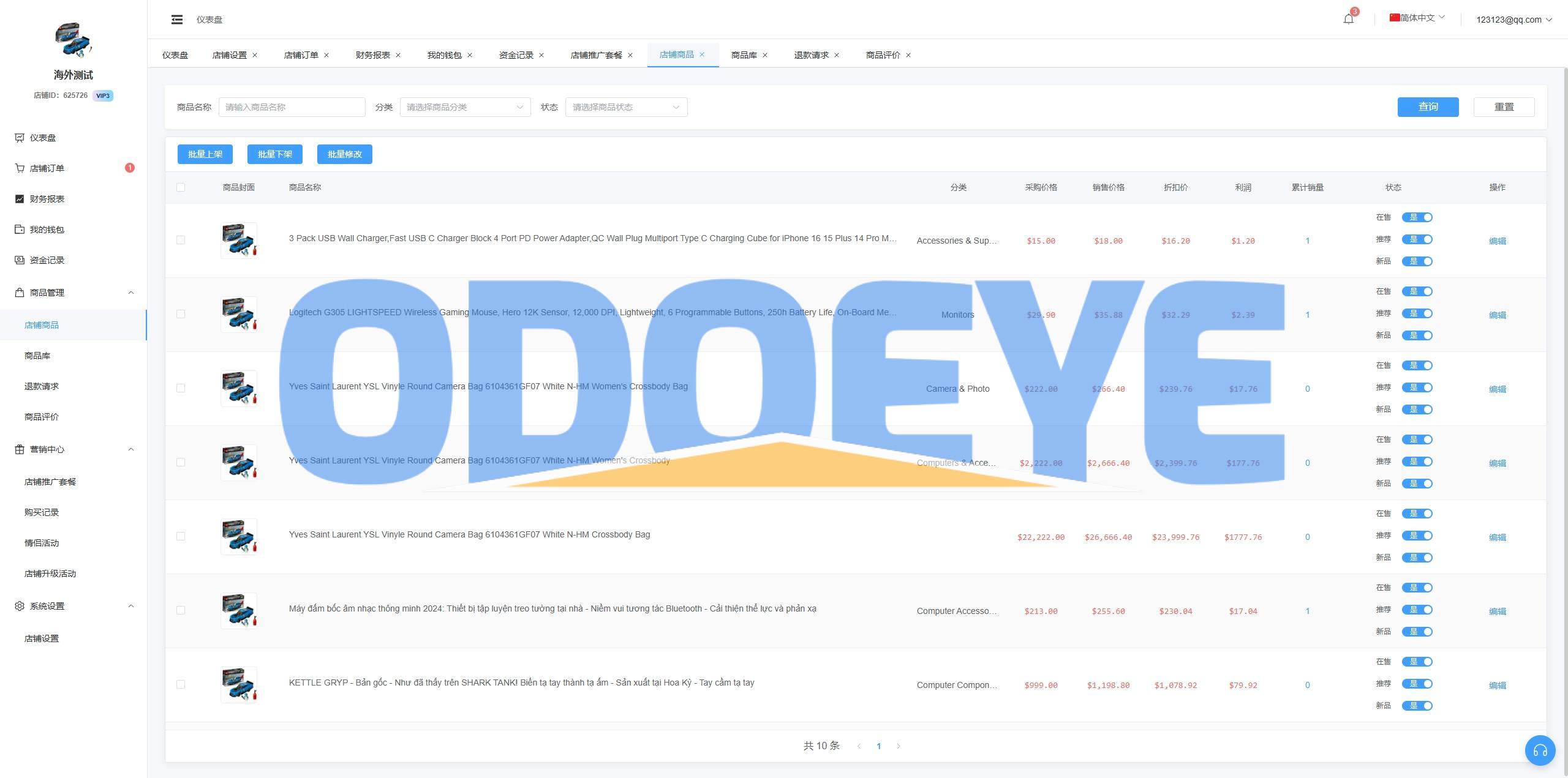Open the 分类 category dropdown
Image resolution: width=1568 pixels, height=778 pixels.
[465, 107]
